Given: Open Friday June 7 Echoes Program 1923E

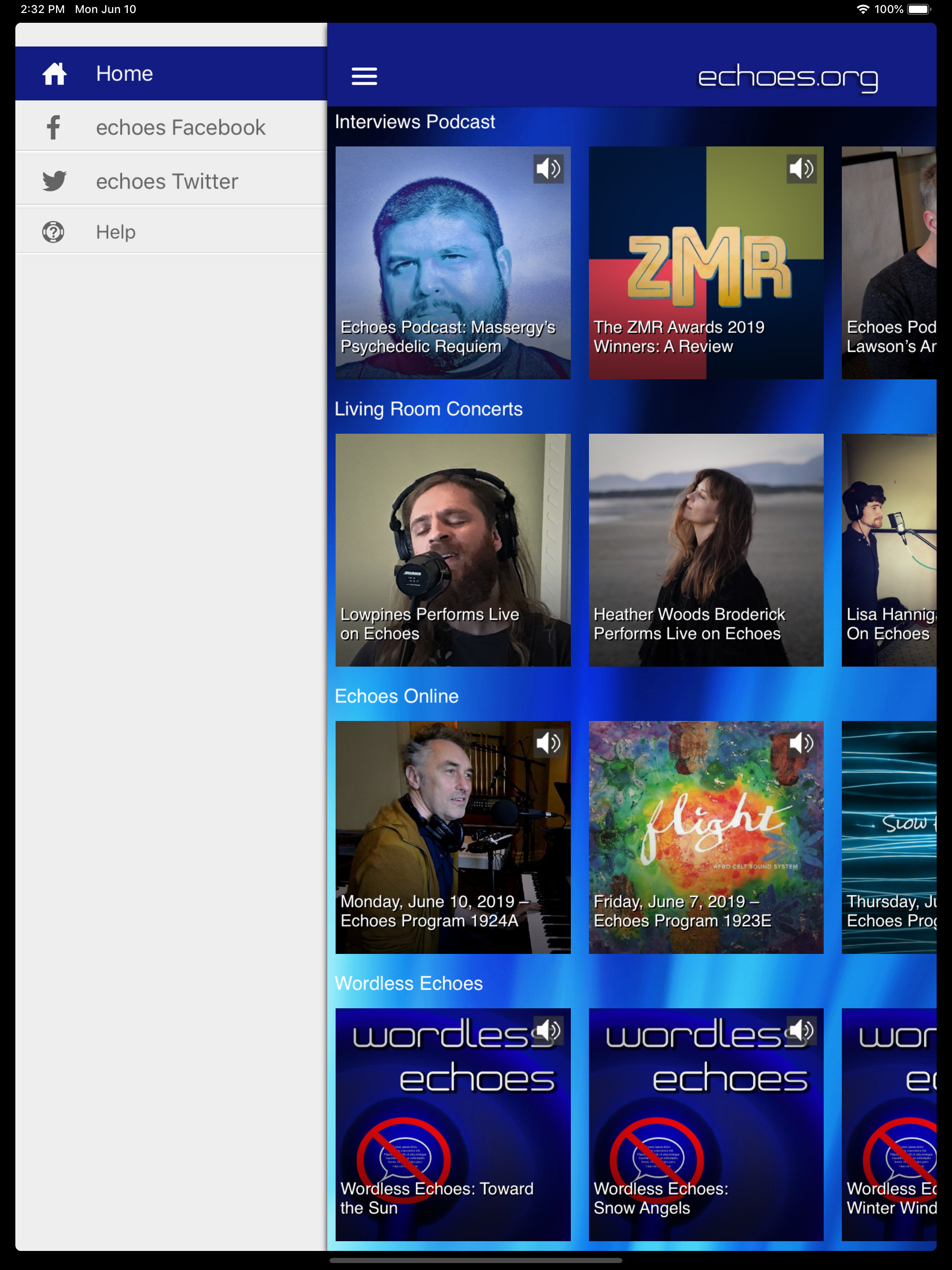Looking at the screenshot, I should click(706, 837).
